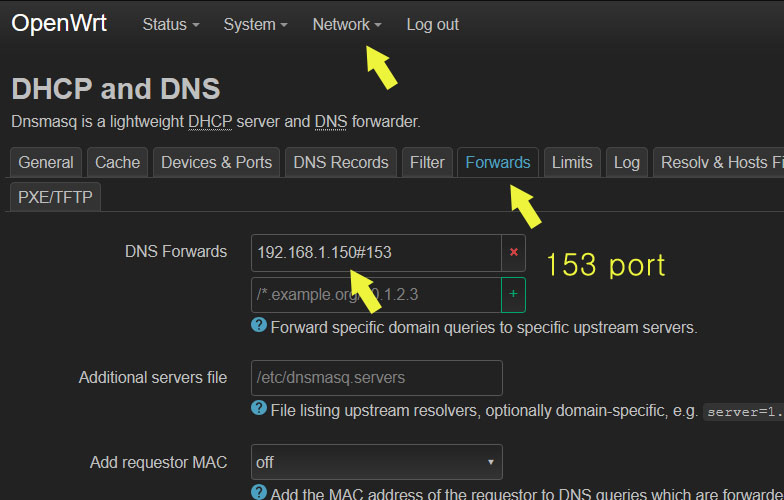Switch to the Filter tab

pos(427,162)
